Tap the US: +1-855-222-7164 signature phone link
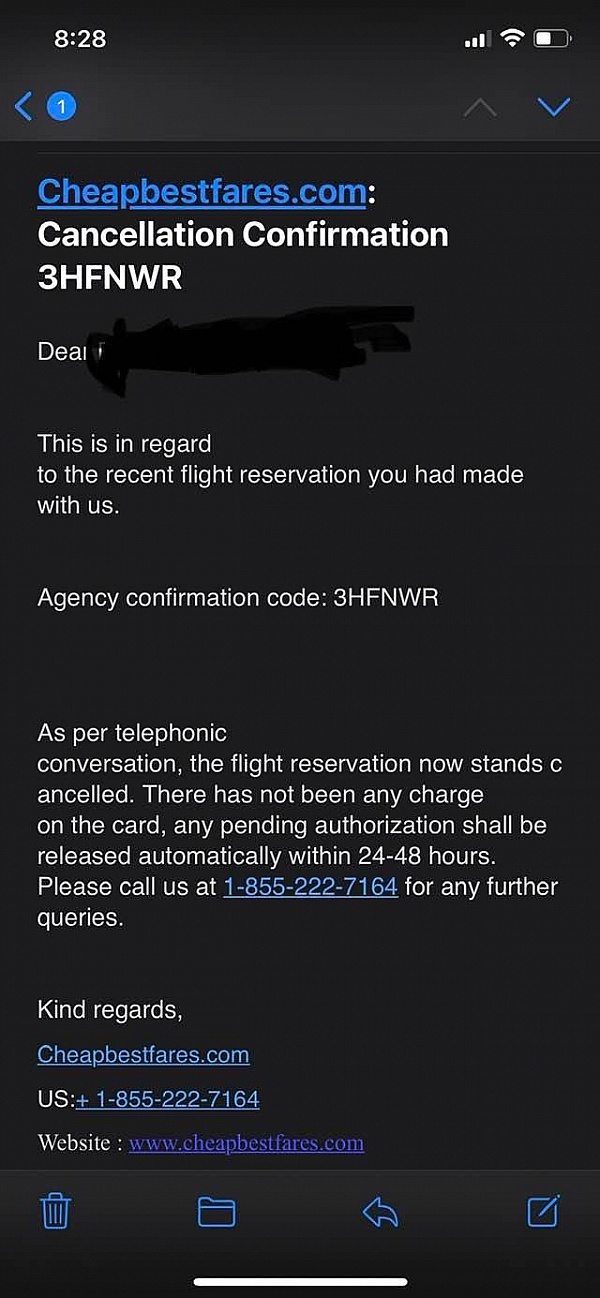Image resolution: width=600 pixels, height=1298 pixels. pos(167,1099)
